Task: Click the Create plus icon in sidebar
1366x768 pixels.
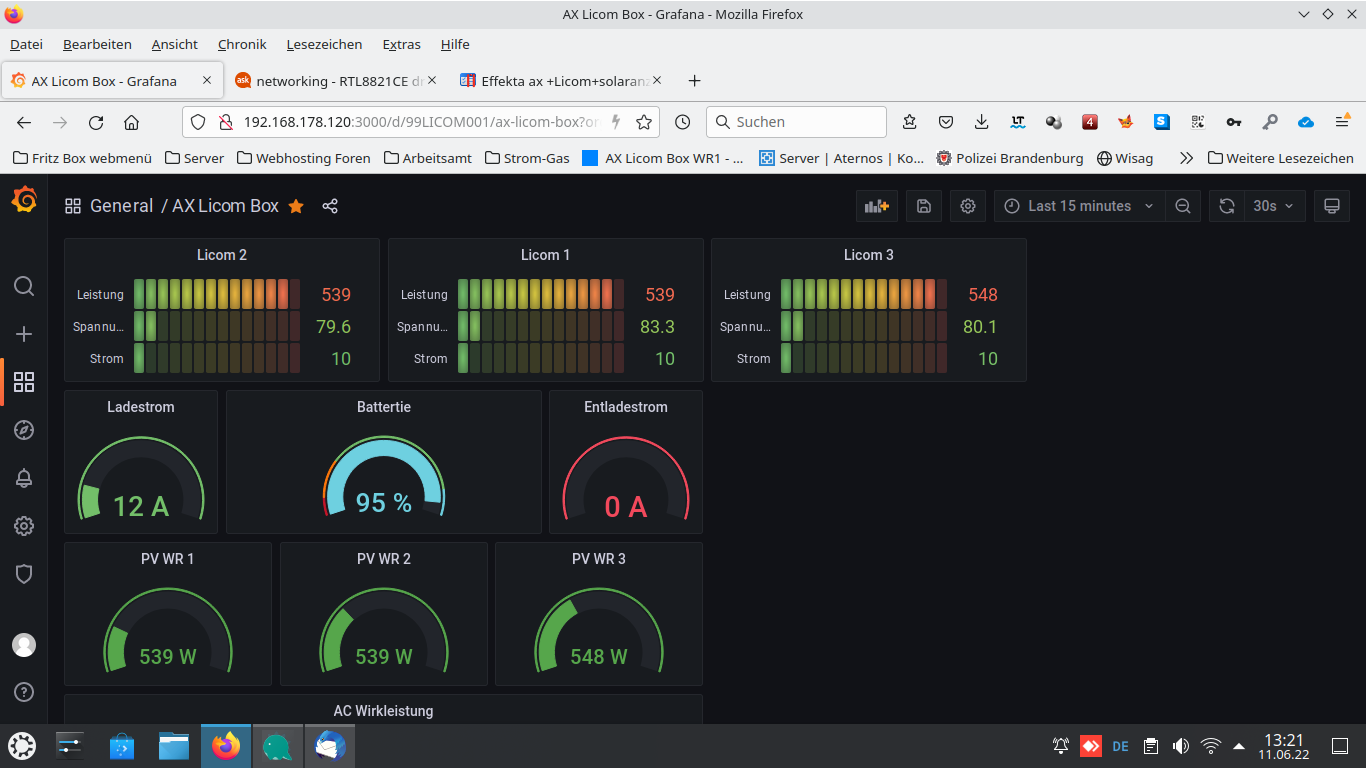Action: 24,334
